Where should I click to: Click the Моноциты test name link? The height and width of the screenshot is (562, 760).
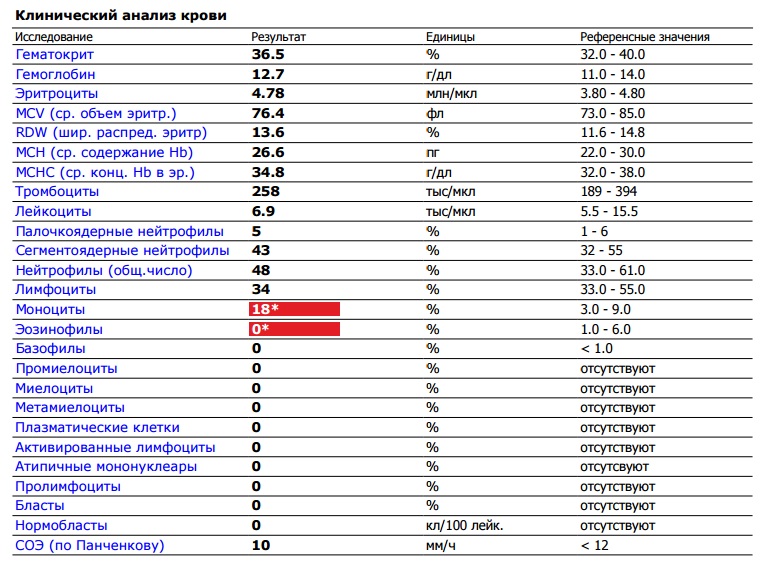[x=50, y=309]
